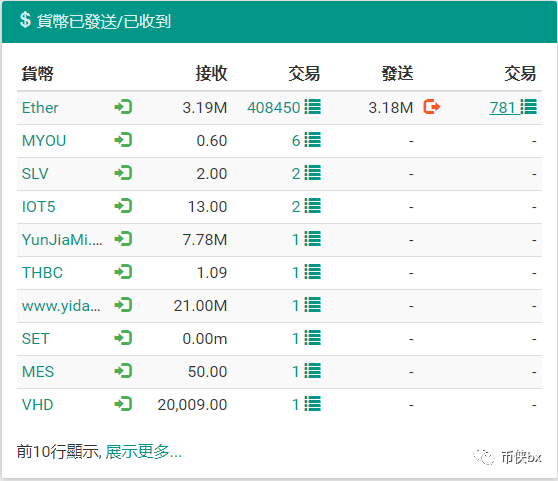558x481 pixels.
Task: Click the receive arrow icon in MES row
Action: click(x=123, y=371)
